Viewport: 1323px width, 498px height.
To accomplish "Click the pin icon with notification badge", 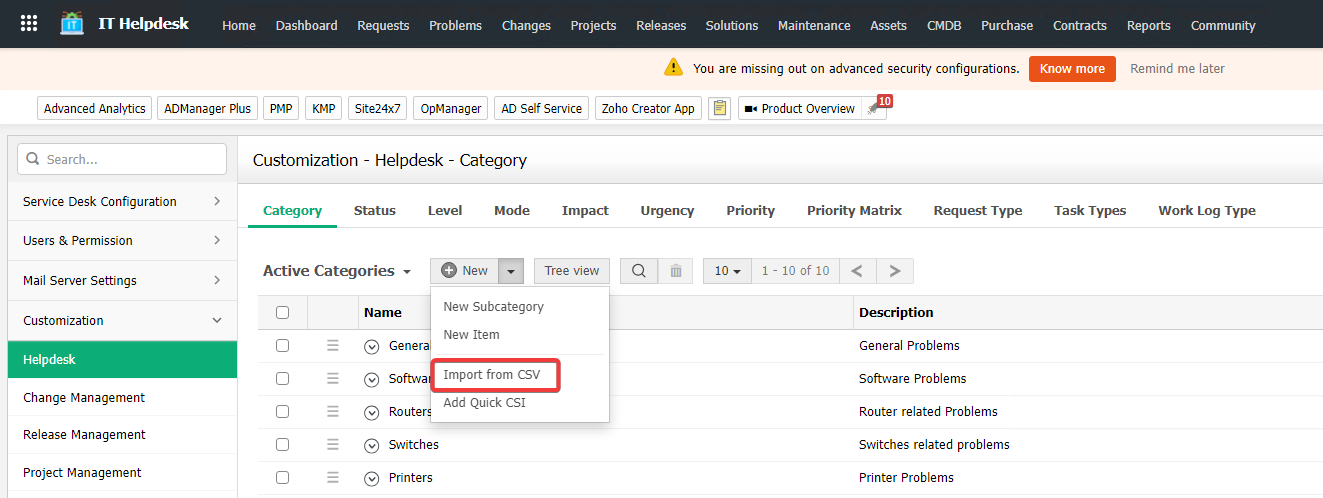I will coord(875,108).
